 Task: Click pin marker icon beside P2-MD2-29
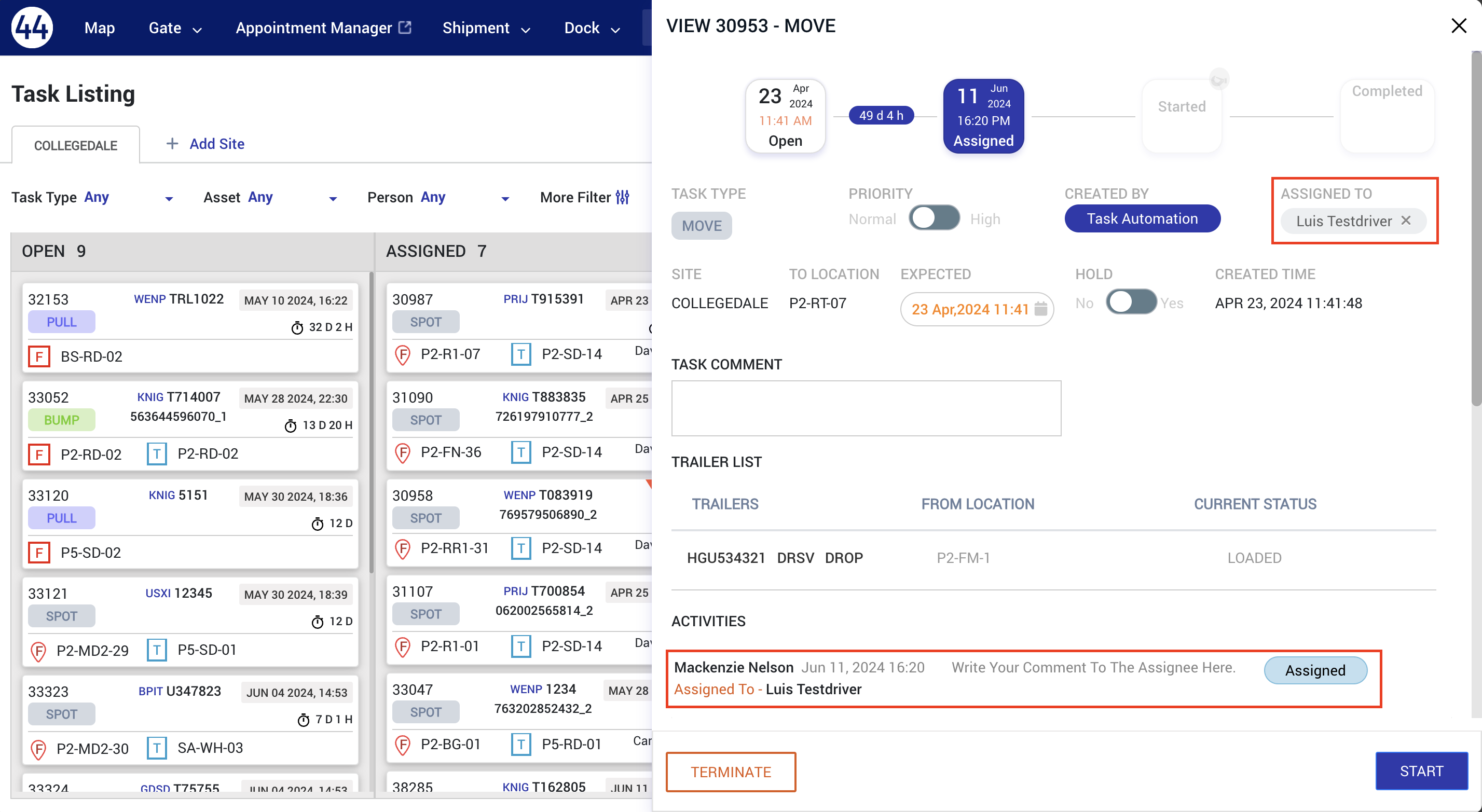click(38, 651)
